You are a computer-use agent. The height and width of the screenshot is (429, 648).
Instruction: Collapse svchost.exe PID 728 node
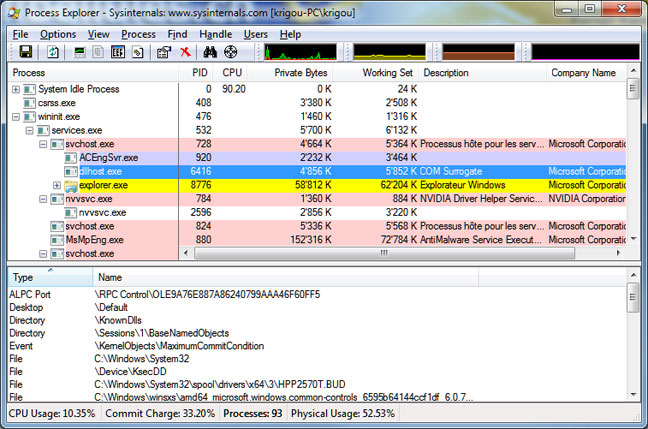click(43, 144)
